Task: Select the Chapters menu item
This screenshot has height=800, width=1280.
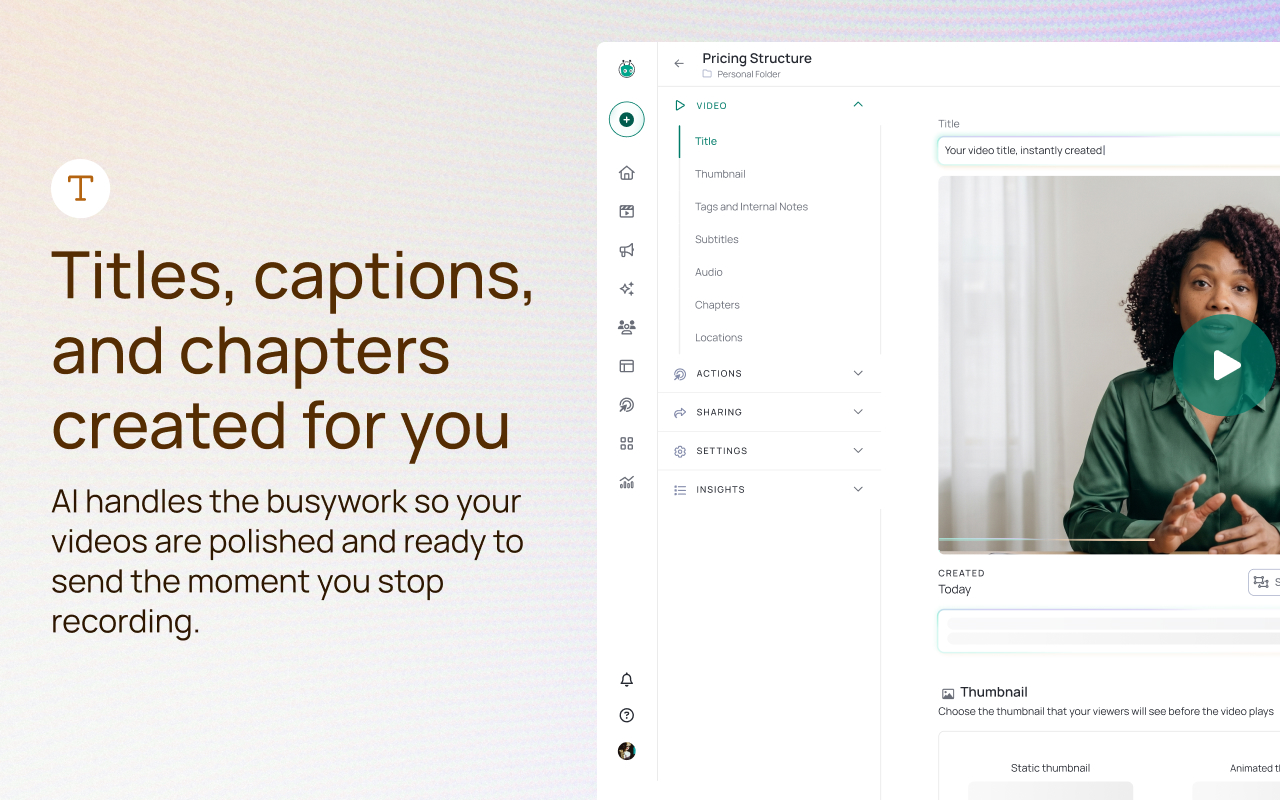Action: pos(717,305)
